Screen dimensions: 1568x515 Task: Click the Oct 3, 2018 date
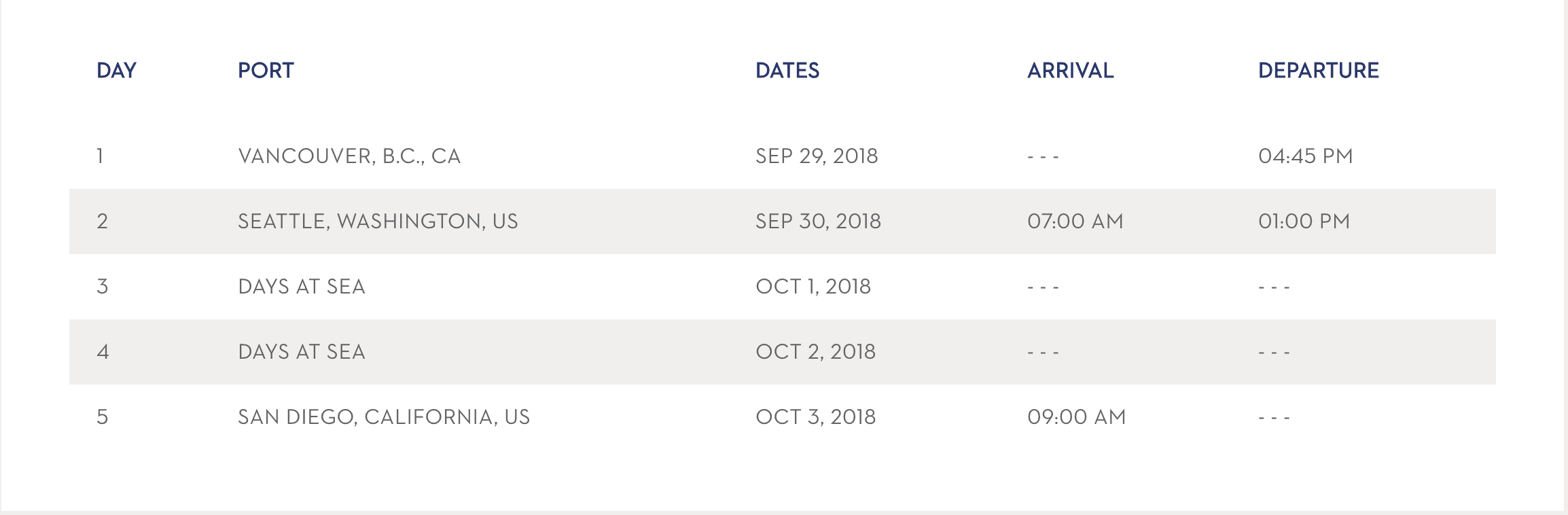click(x=815, y=417)
